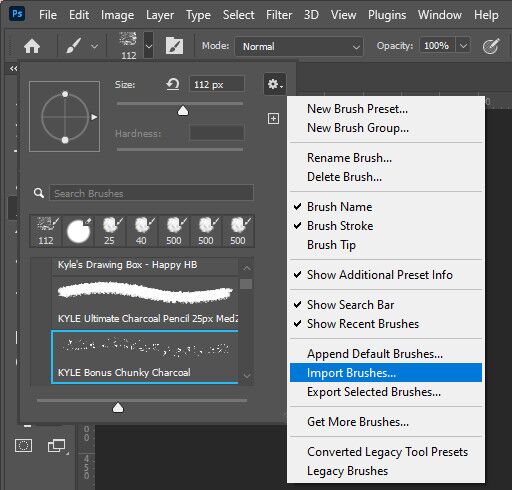The width and height of the screenshot is (512, 490).
Task: Open the Filter menu
Action: click(x=279, y=15)
